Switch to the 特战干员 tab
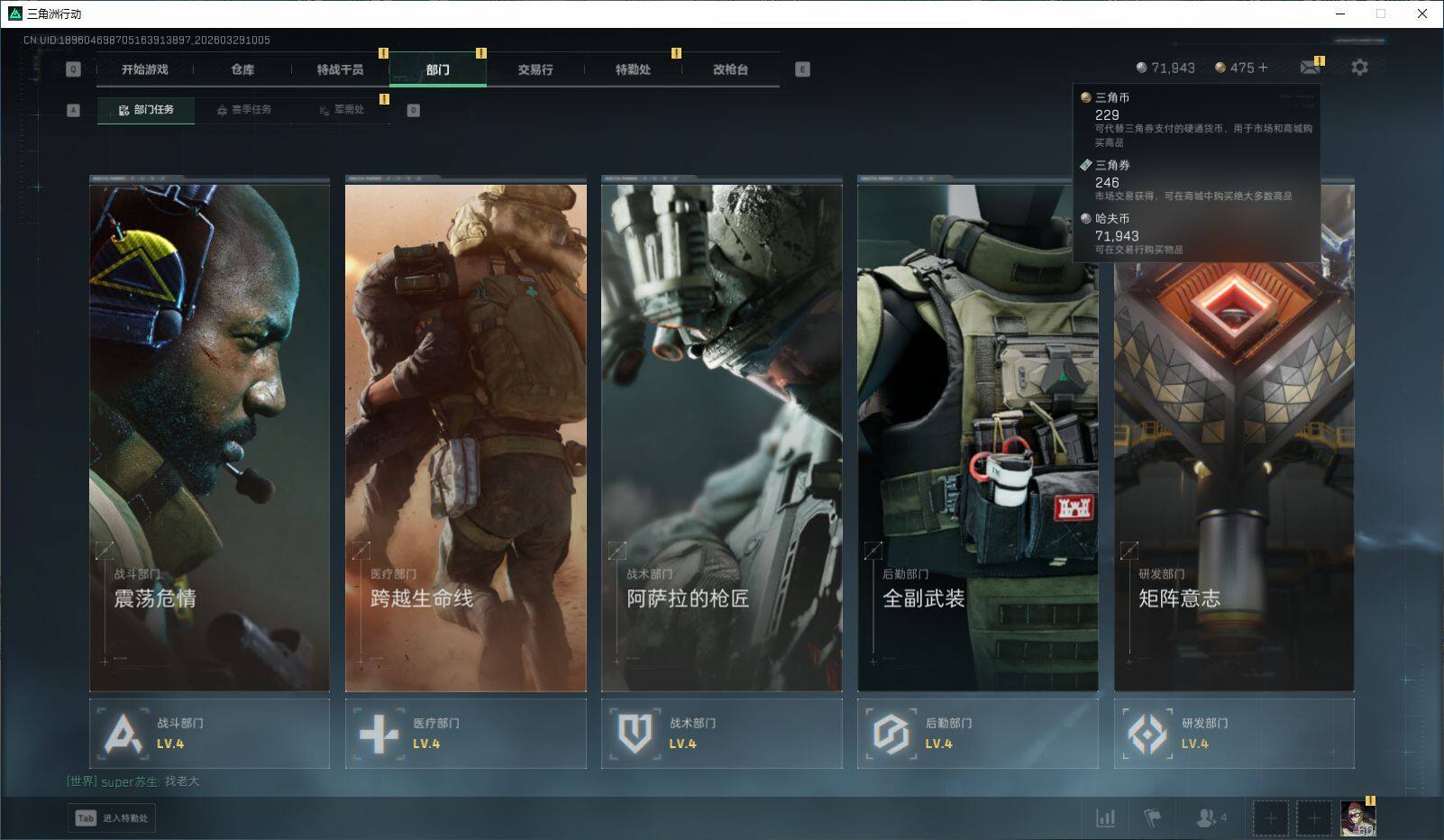The width and height of the screenshot is (1444, 840). pyautogui.click(x=340, y=69)
